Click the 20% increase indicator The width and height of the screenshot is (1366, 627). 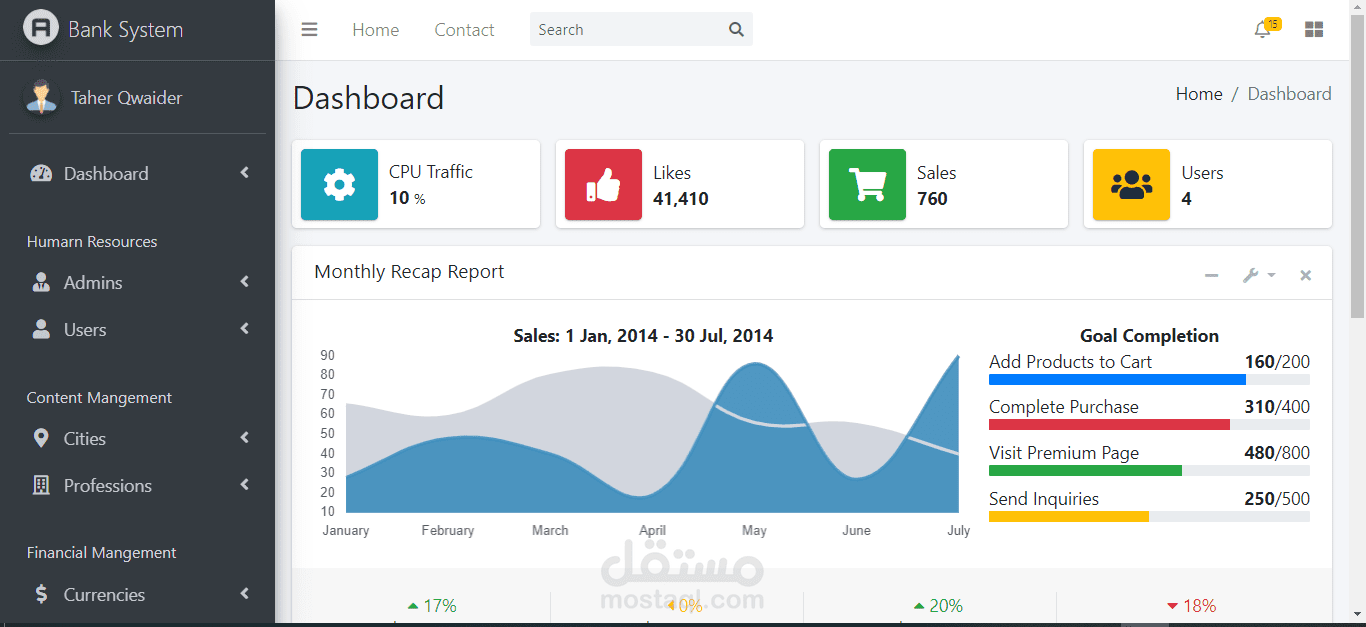tap(938, 605)
